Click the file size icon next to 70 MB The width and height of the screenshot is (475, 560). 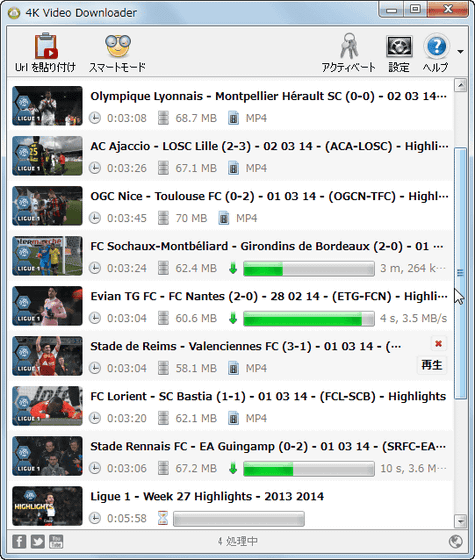point(163,218)
